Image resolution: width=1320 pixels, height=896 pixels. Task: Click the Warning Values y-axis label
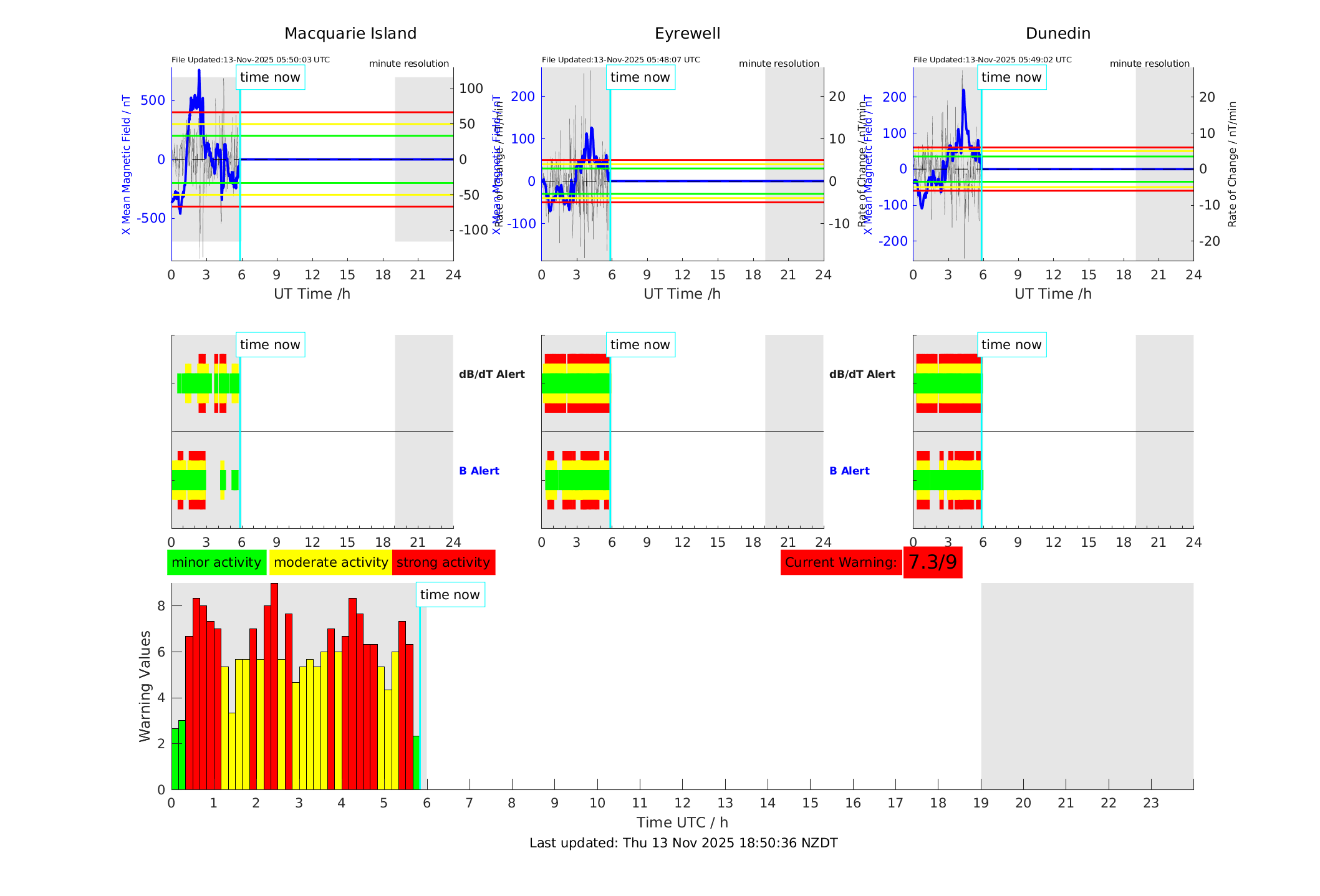pyautogui.click(x=145, y=686)
